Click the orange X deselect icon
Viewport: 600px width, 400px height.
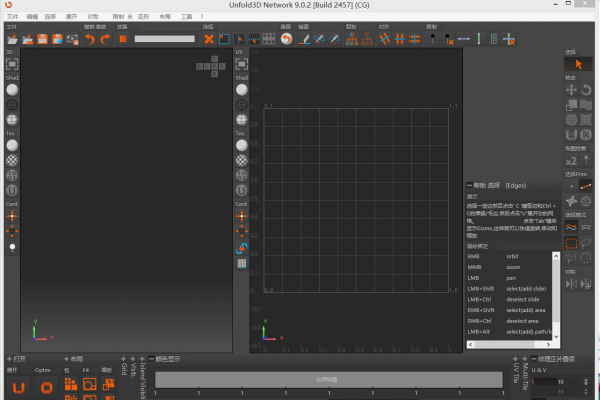coord(209,39)
